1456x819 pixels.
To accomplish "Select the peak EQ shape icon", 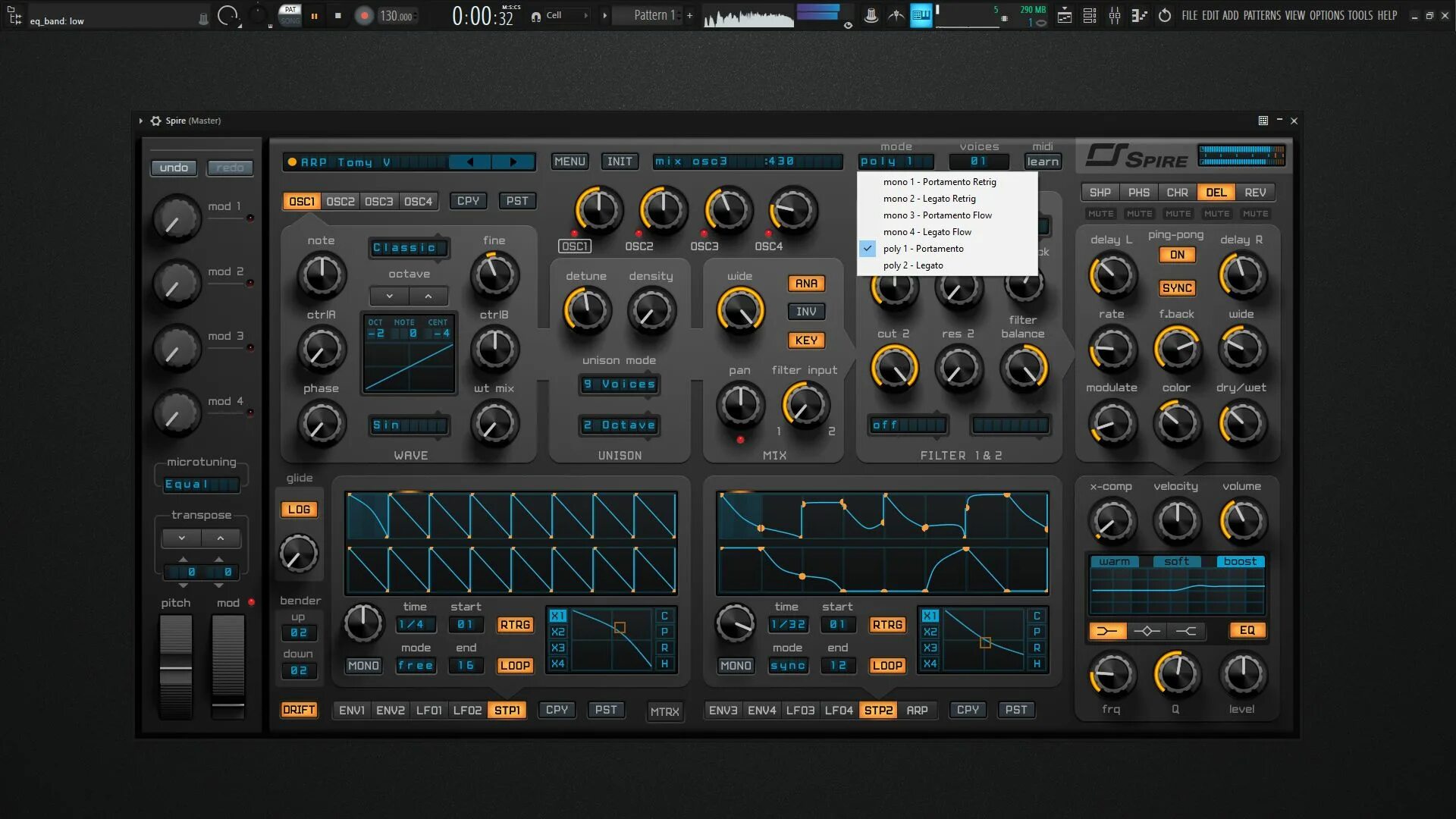I will pos(1147,631).
